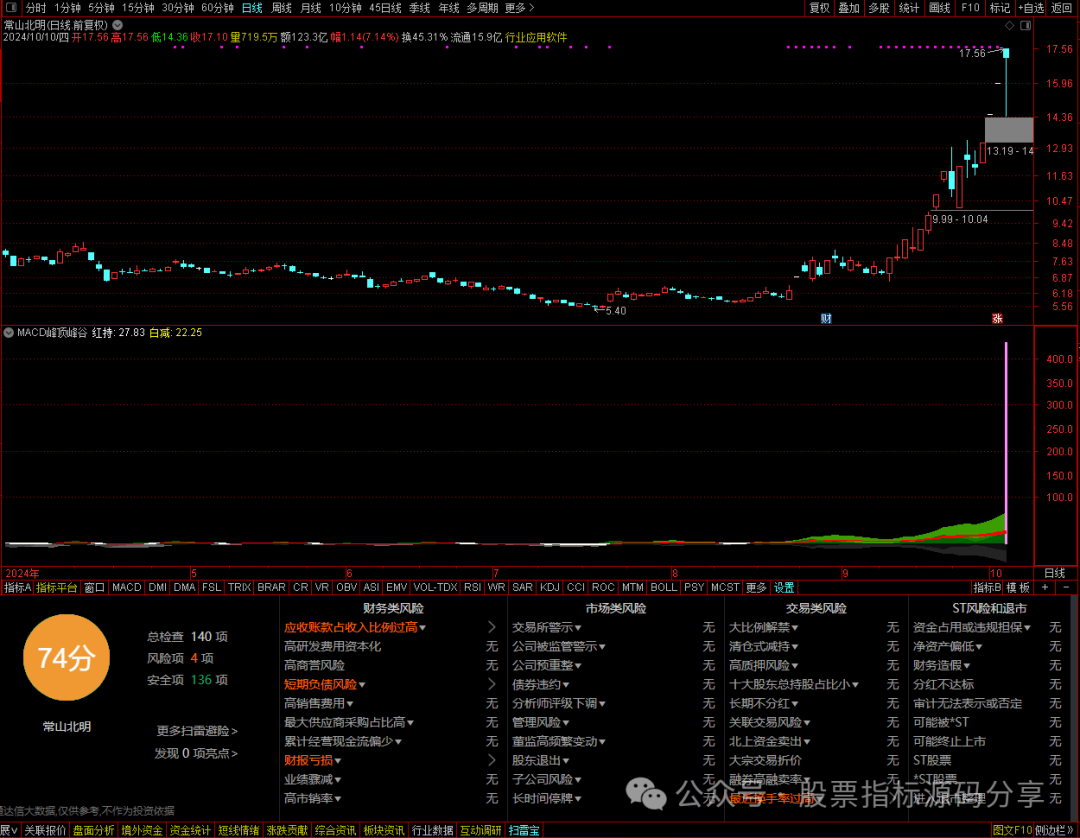Toggle the right side panel icon
This screenshot has height=838, width=1080.
click(1025, 25)
